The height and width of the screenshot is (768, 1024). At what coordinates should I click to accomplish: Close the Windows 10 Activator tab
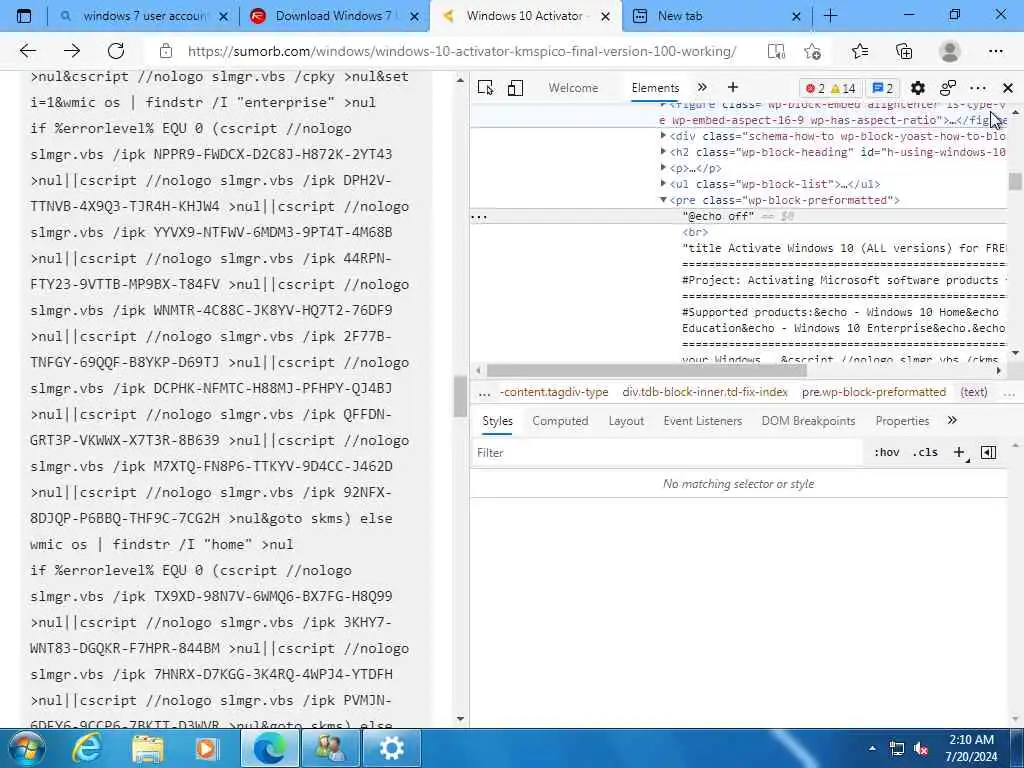(x=605, y=16)
